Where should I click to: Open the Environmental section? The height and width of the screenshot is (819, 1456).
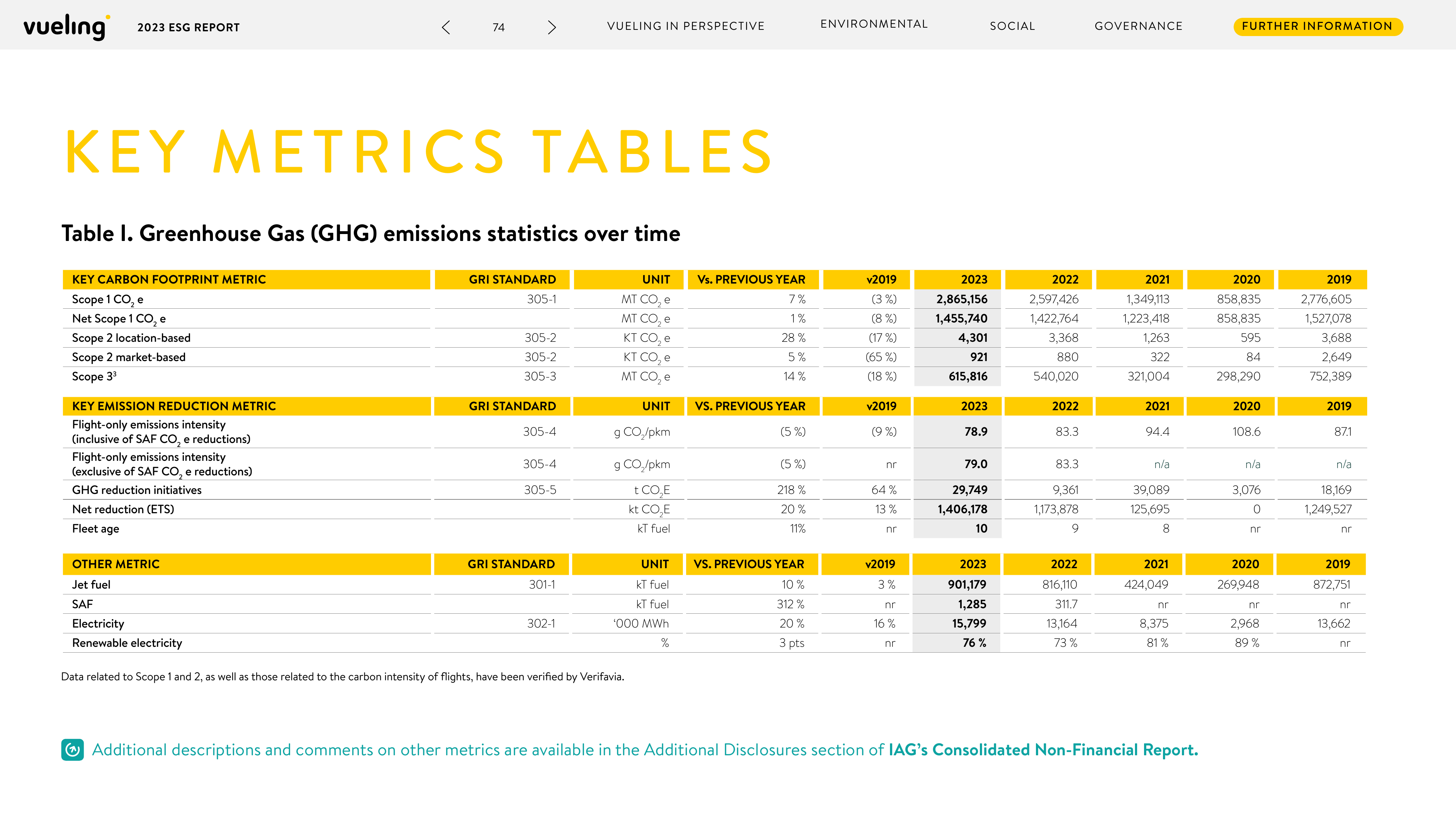pyautogui.click(x=874, y=24)
